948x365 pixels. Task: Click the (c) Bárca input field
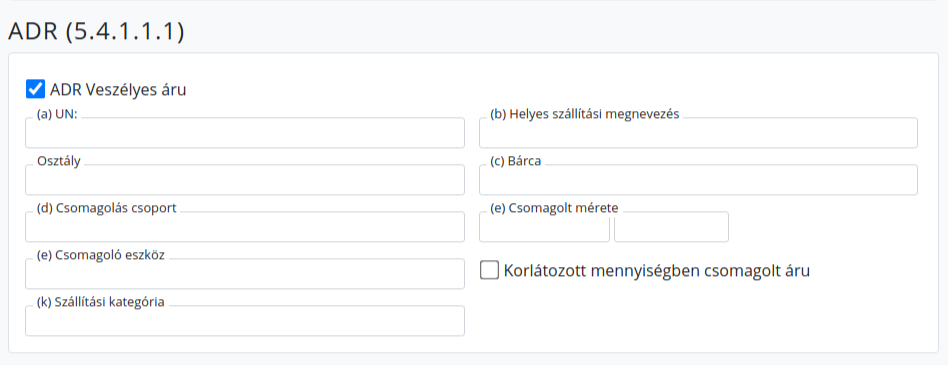click(x=698, y=179)
